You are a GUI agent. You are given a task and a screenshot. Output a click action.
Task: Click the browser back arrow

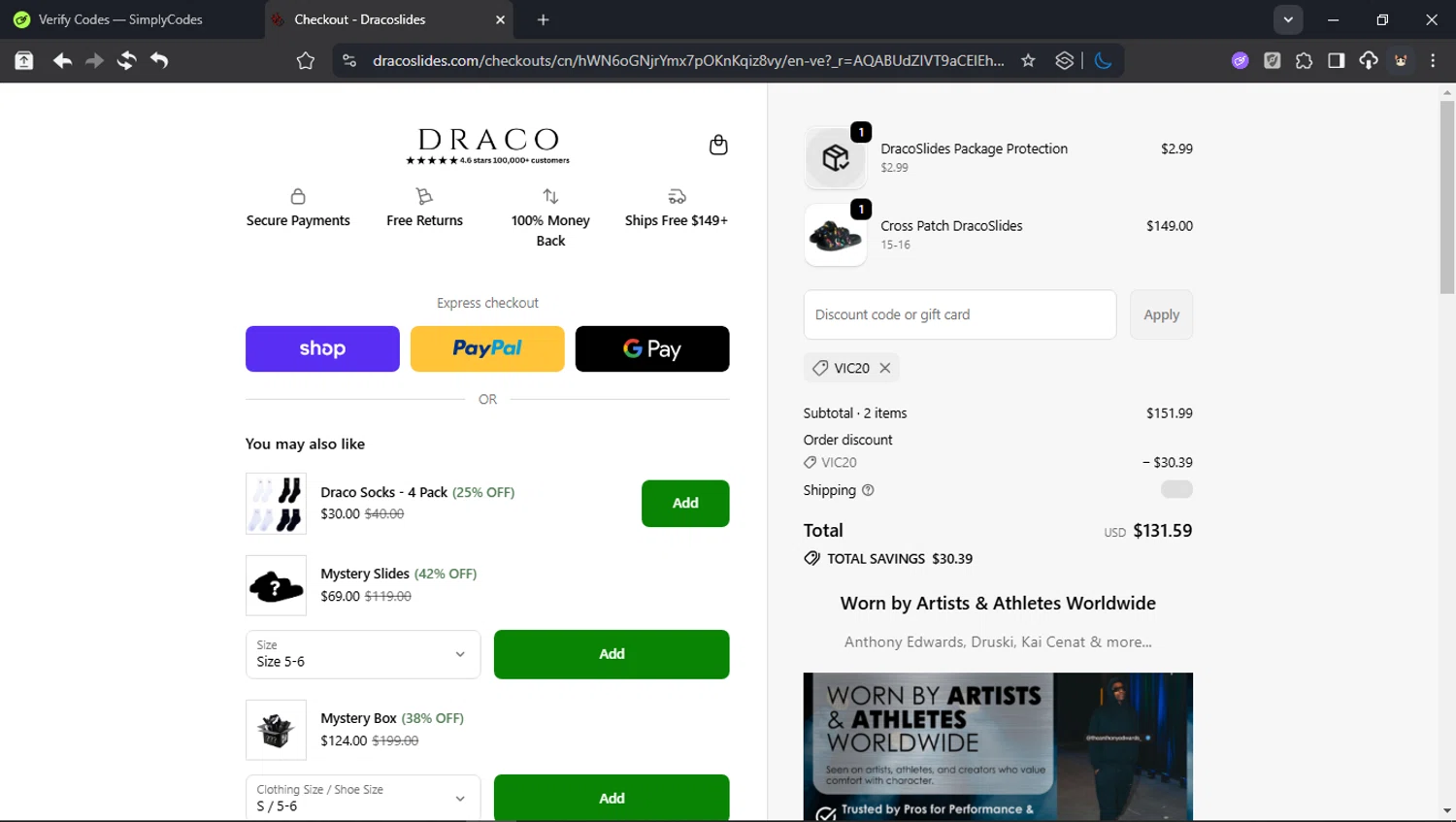click(62, 60)
